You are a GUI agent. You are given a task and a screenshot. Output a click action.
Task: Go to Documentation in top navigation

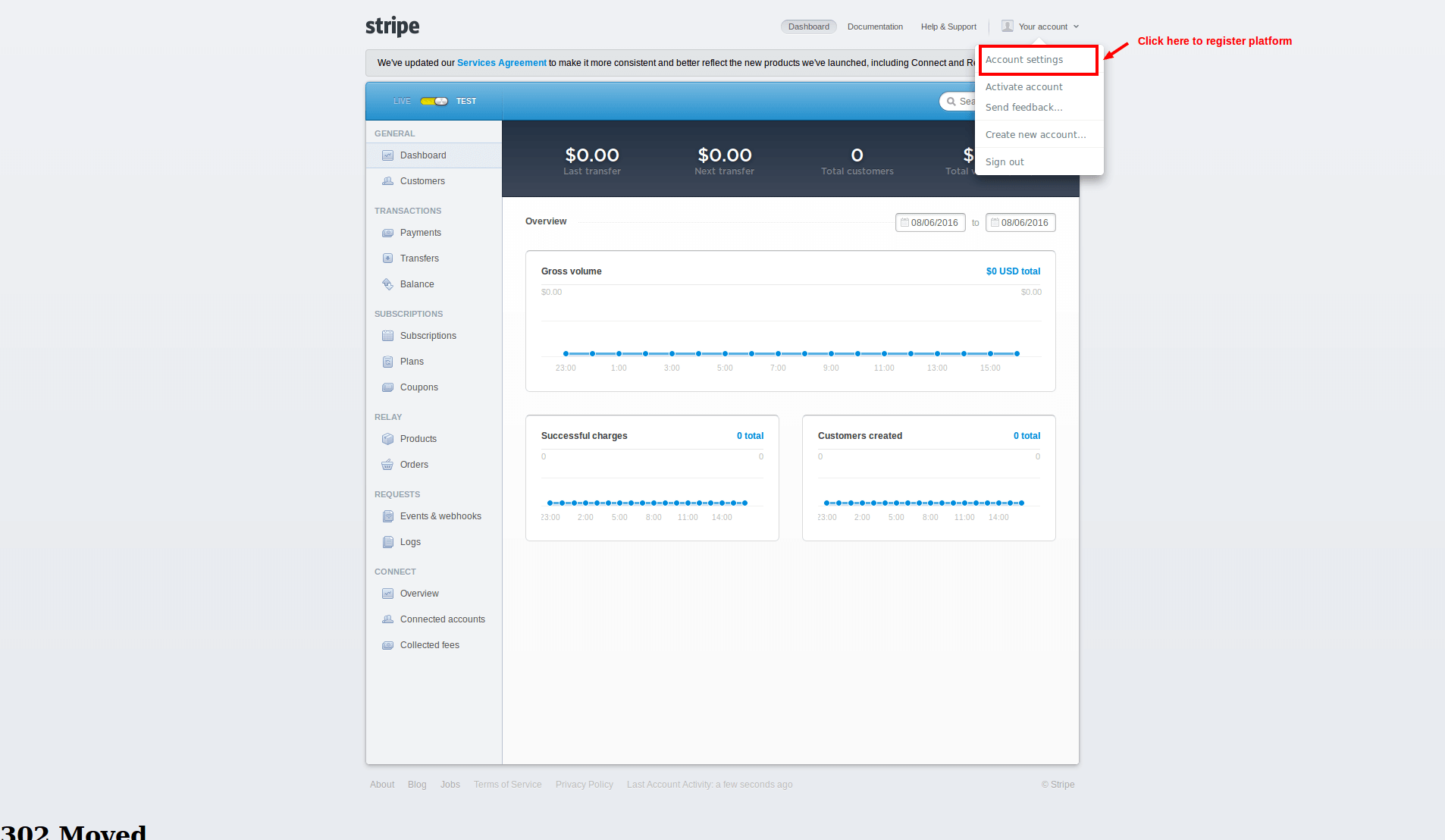coord(875,27)
